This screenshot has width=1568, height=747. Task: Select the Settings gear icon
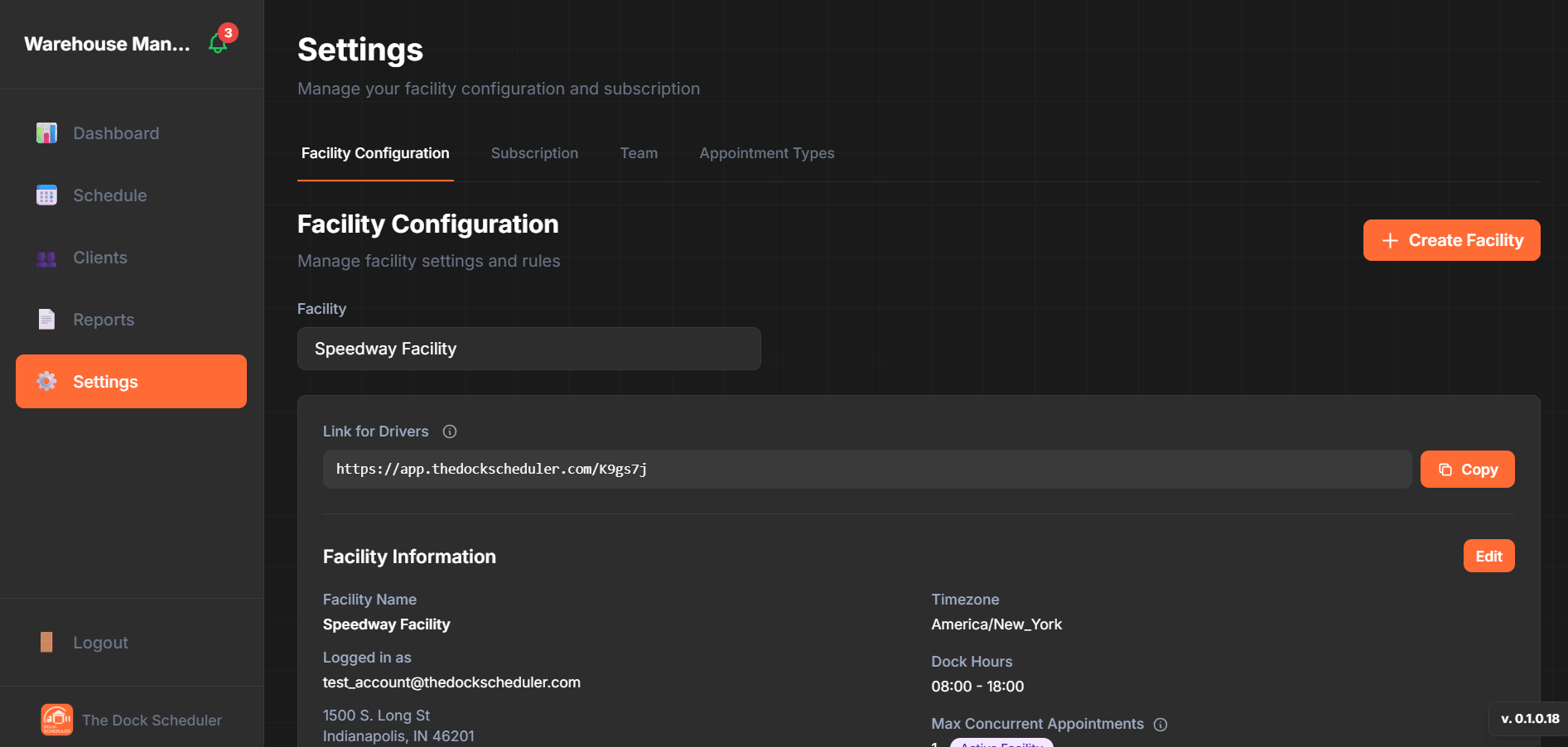click(x=46, y=381)
